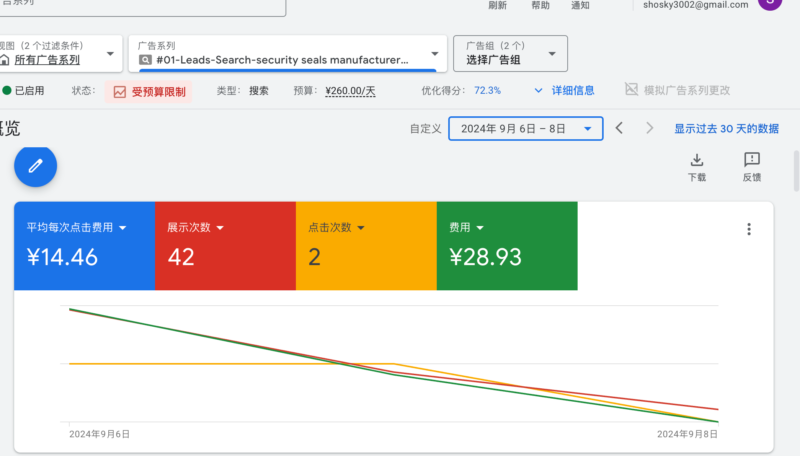Viewport: 800px width, 456px height.
Task: Click the 所有广告系列 link
Action: [47, 60]
